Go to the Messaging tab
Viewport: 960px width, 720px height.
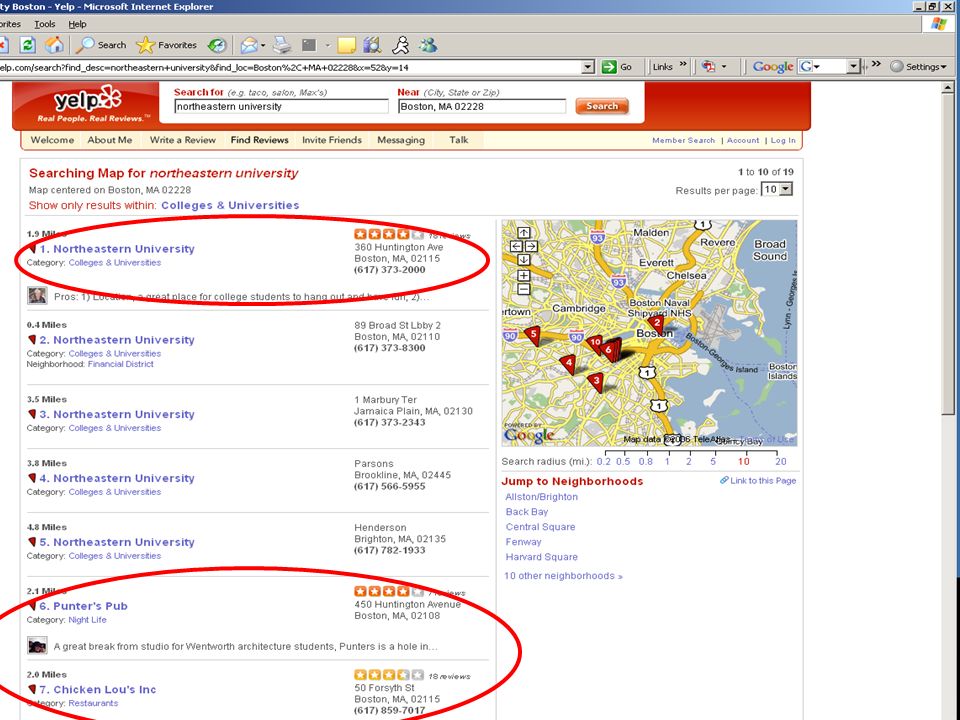pos(401,140)
